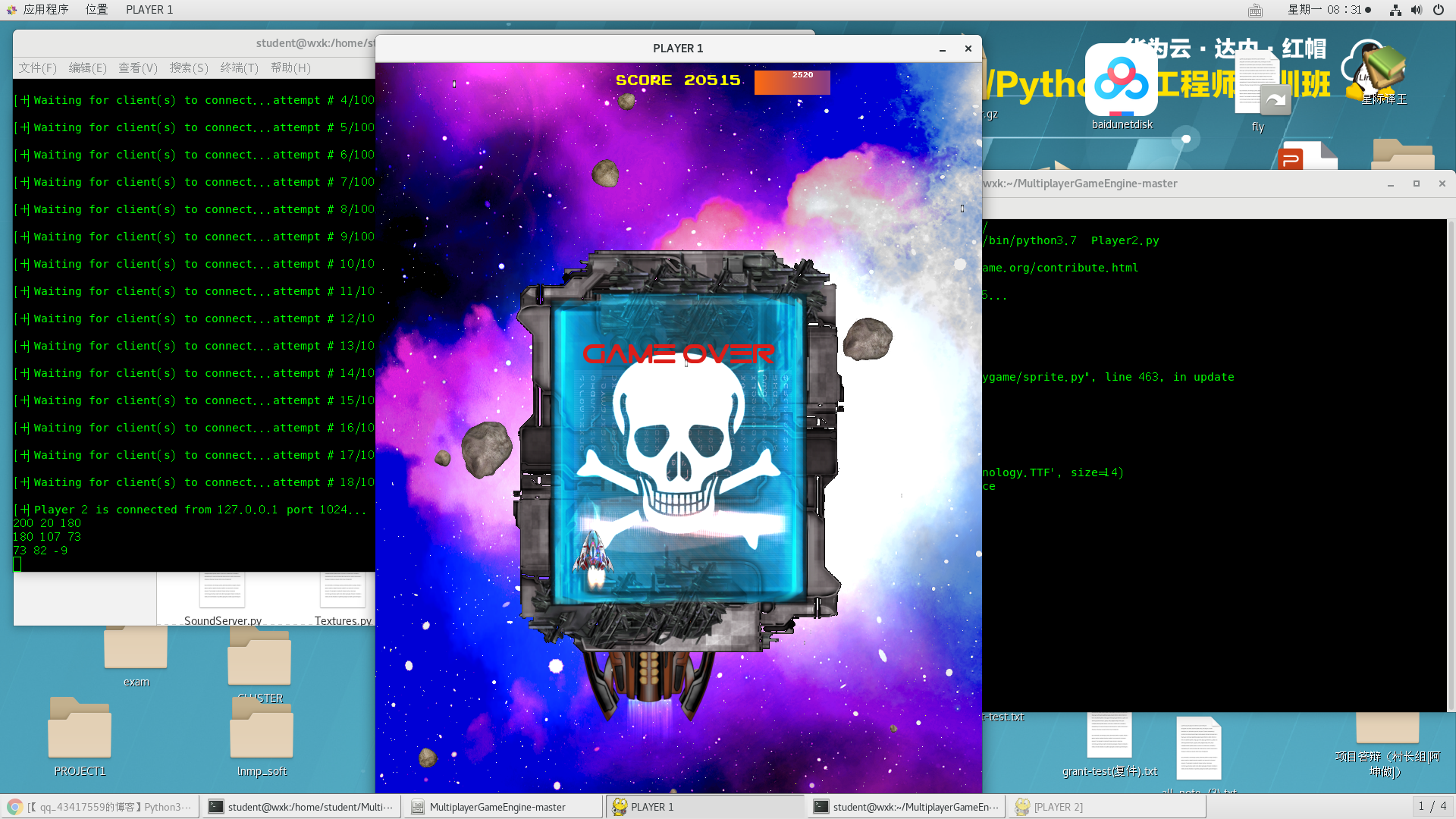Open Textures.py file icon
The image size is (1456, 819).
coord(343,599)
